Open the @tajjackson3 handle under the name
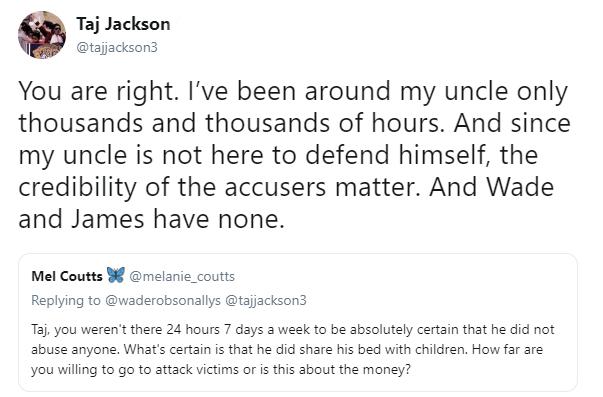This screenshot has height=397, width=603. click(x=117, y=47)
